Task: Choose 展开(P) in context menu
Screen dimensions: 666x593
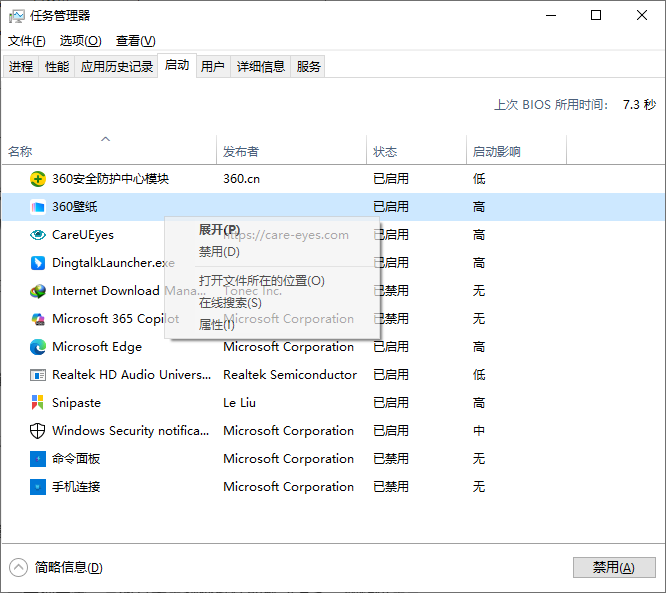Action: pos(272,230)
